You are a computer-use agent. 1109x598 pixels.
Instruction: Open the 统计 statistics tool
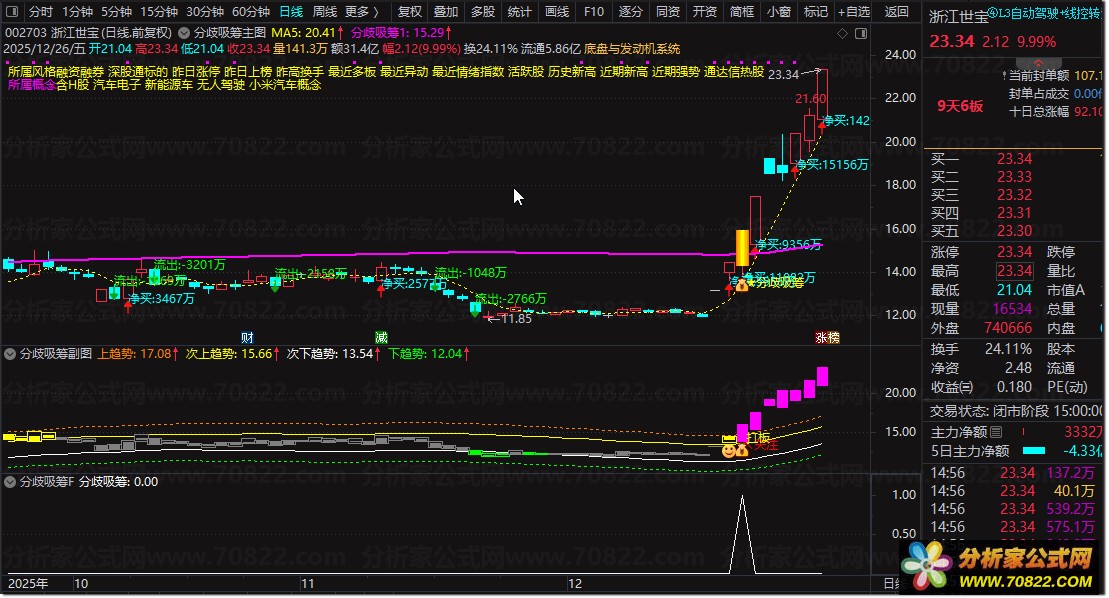click(x=520, y=11)
